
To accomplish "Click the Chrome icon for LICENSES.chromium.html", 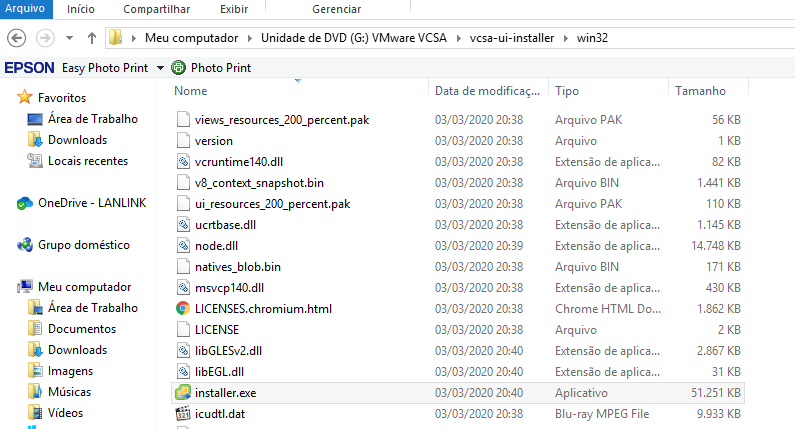I will (182, 308).
